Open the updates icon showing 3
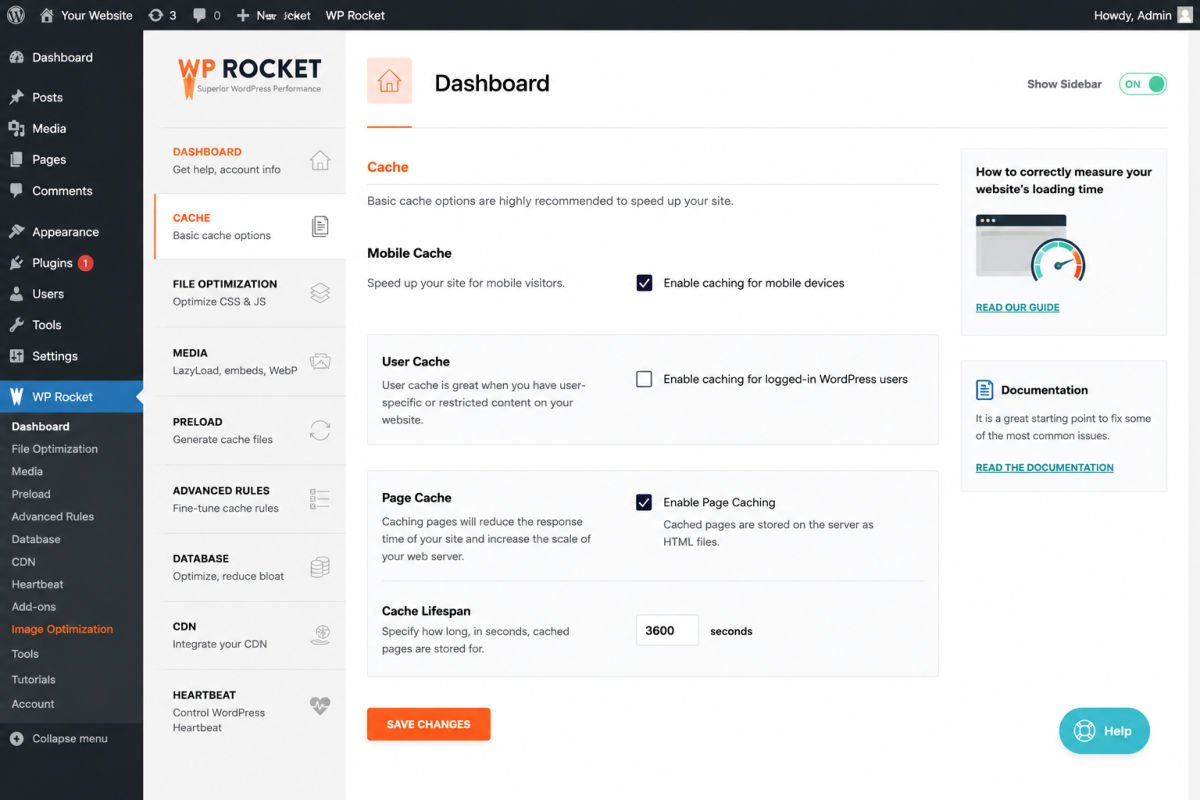 pos(155,15)
